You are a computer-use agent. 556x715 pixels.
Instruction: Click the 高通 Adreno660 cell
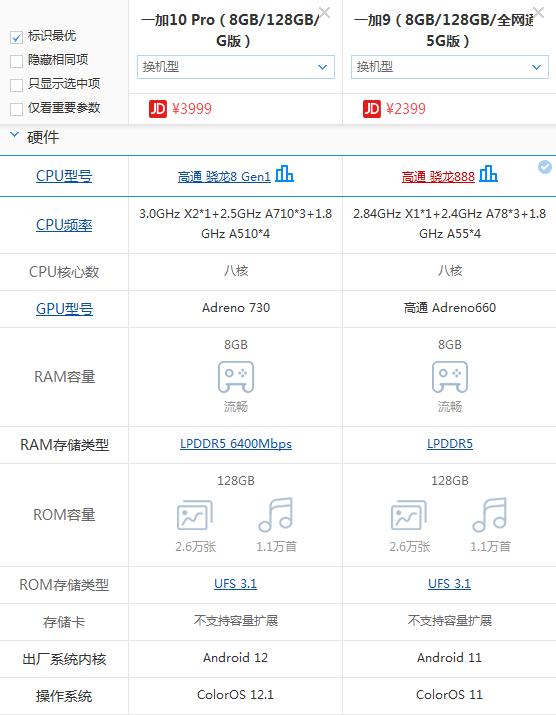point(450,308)
